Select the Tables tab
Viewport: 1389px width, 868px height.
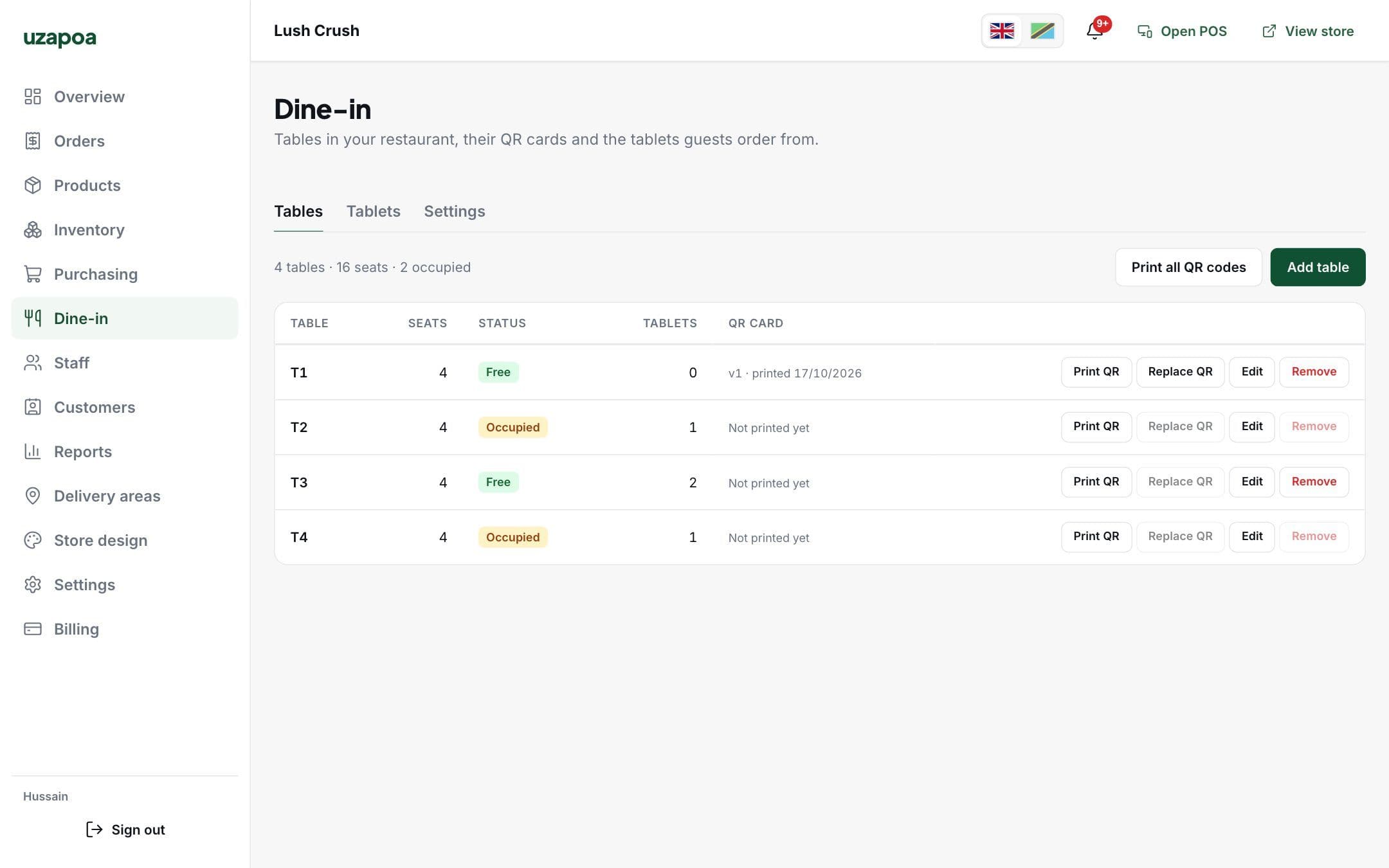tap(298, 211)
